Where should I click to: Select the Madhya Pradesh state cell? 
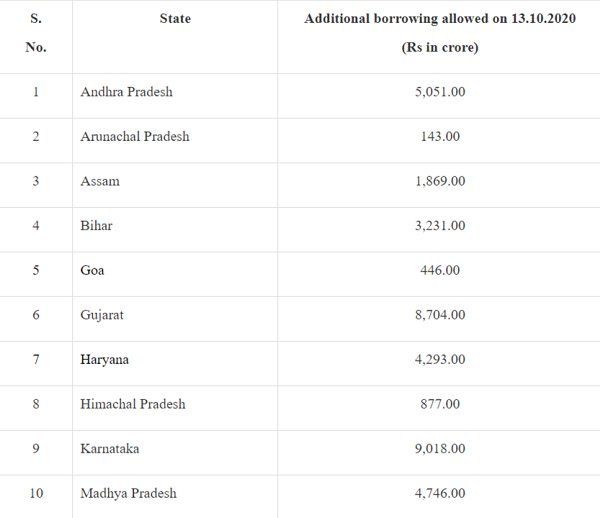(128, 493)
